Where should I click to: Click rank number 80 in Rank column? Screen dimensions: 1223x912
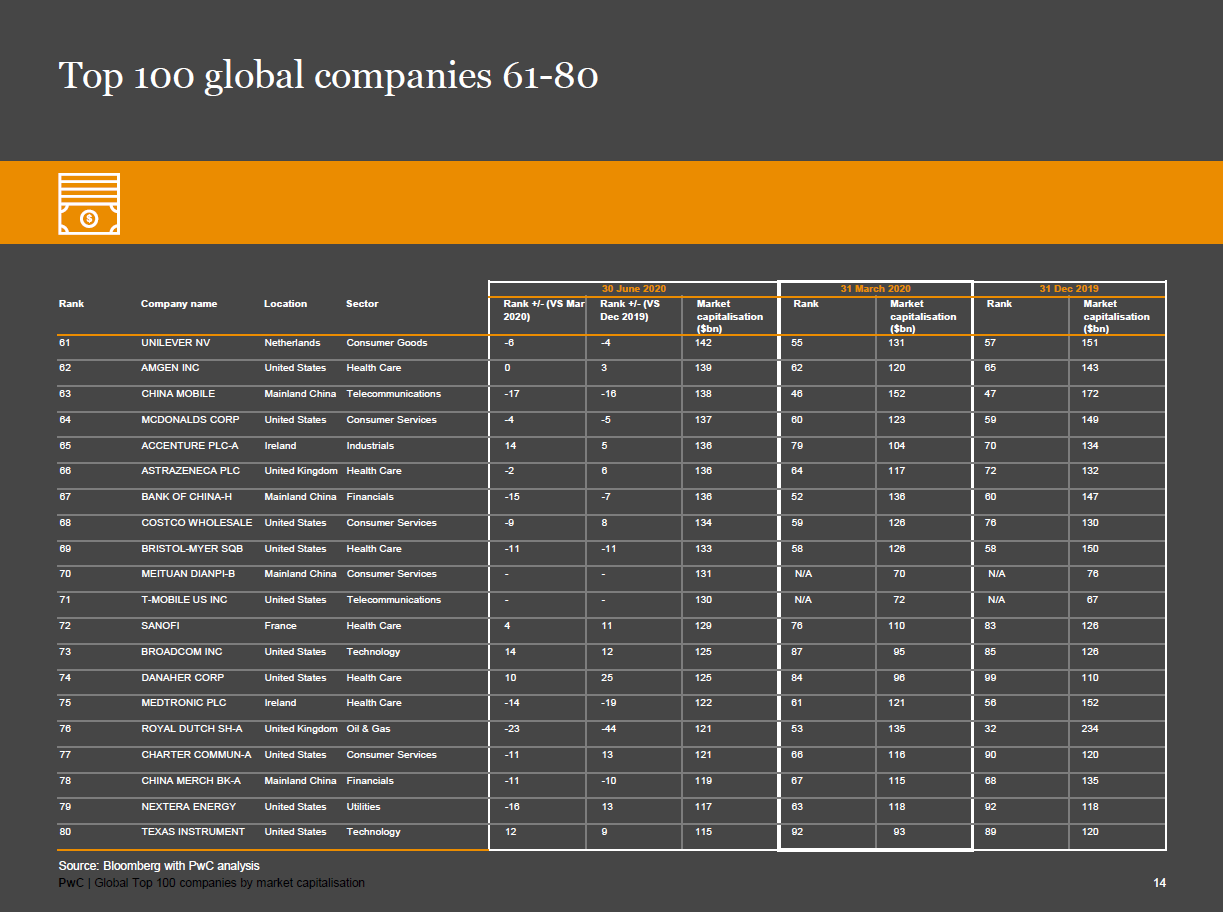coord(66,832)
